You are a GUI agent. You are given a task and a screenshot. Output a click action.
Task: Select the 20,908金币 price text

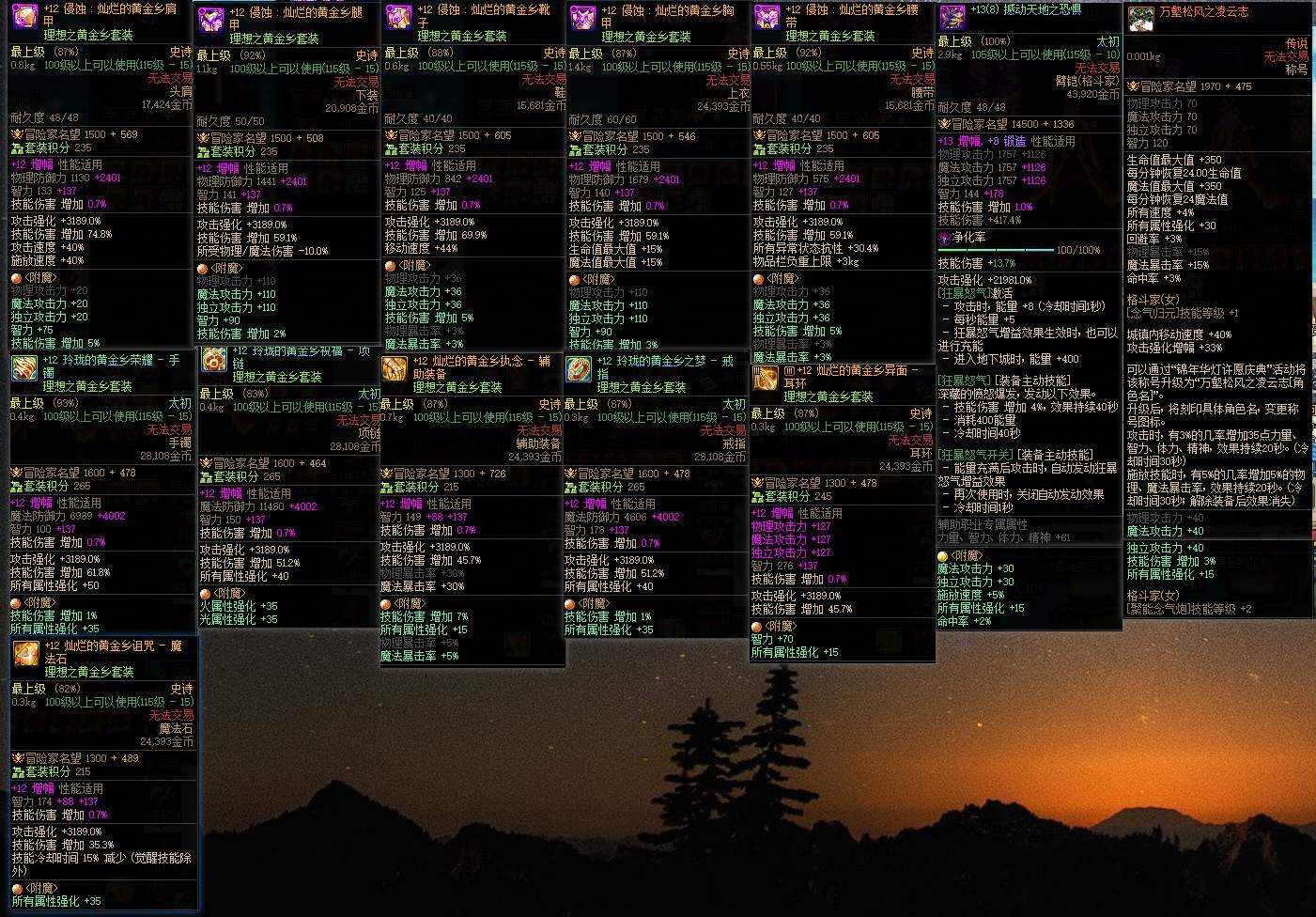352,108
